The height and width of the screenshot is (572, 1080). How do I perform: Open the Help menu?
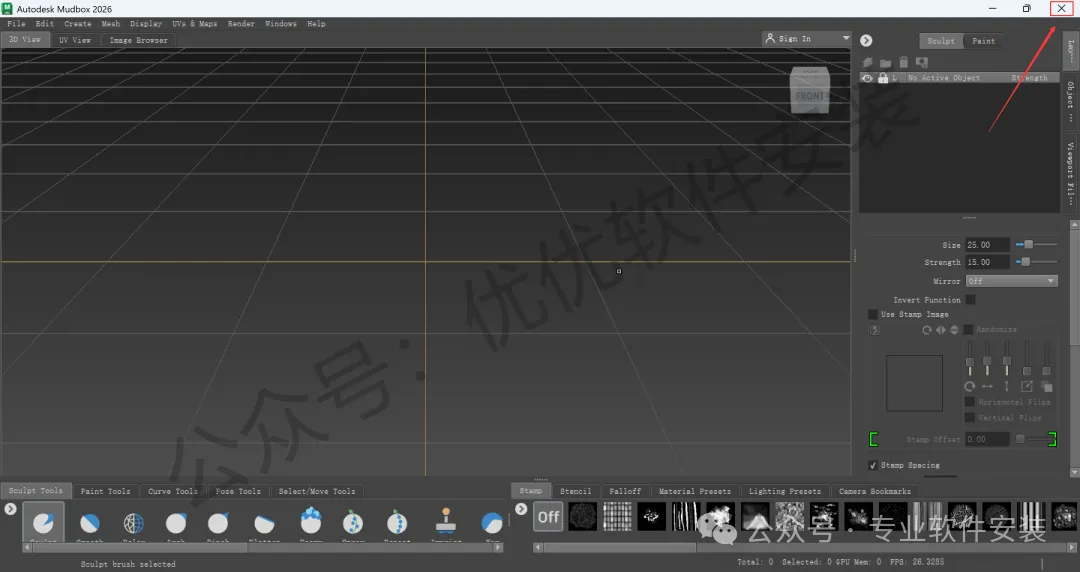[316, 23]
